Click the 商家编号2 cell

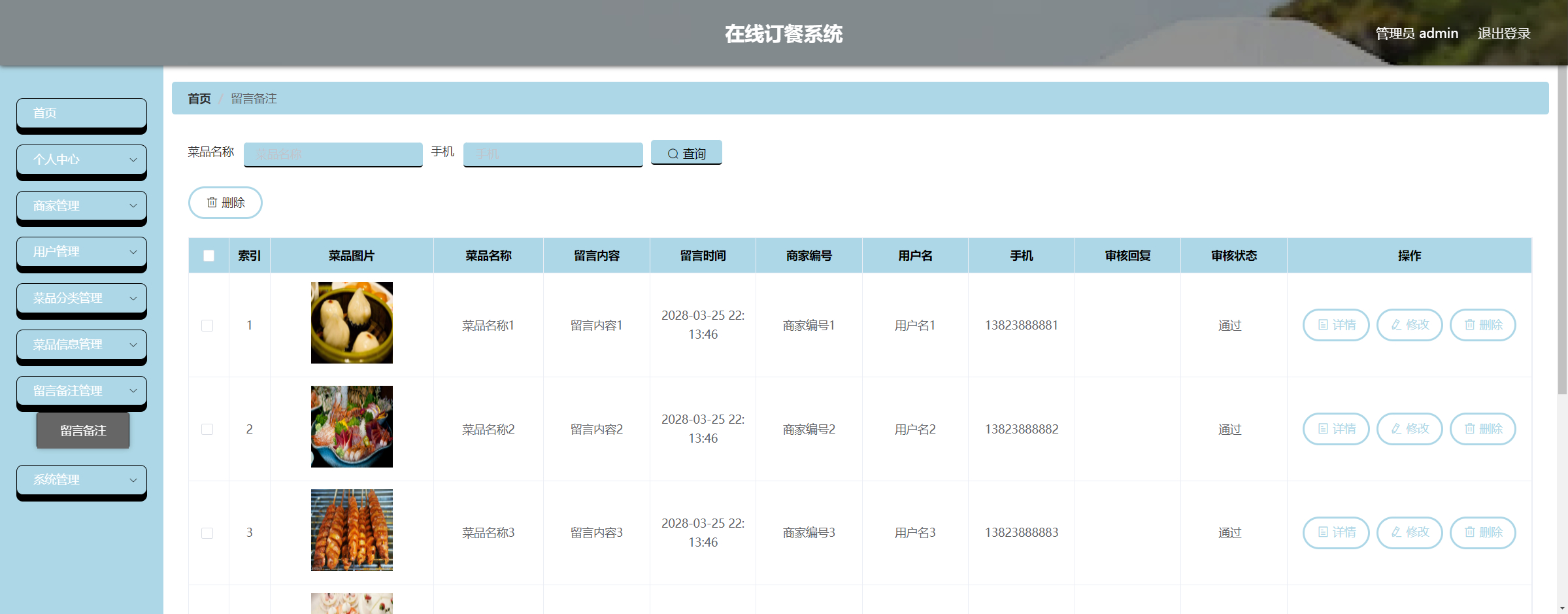tap(809, 429)
